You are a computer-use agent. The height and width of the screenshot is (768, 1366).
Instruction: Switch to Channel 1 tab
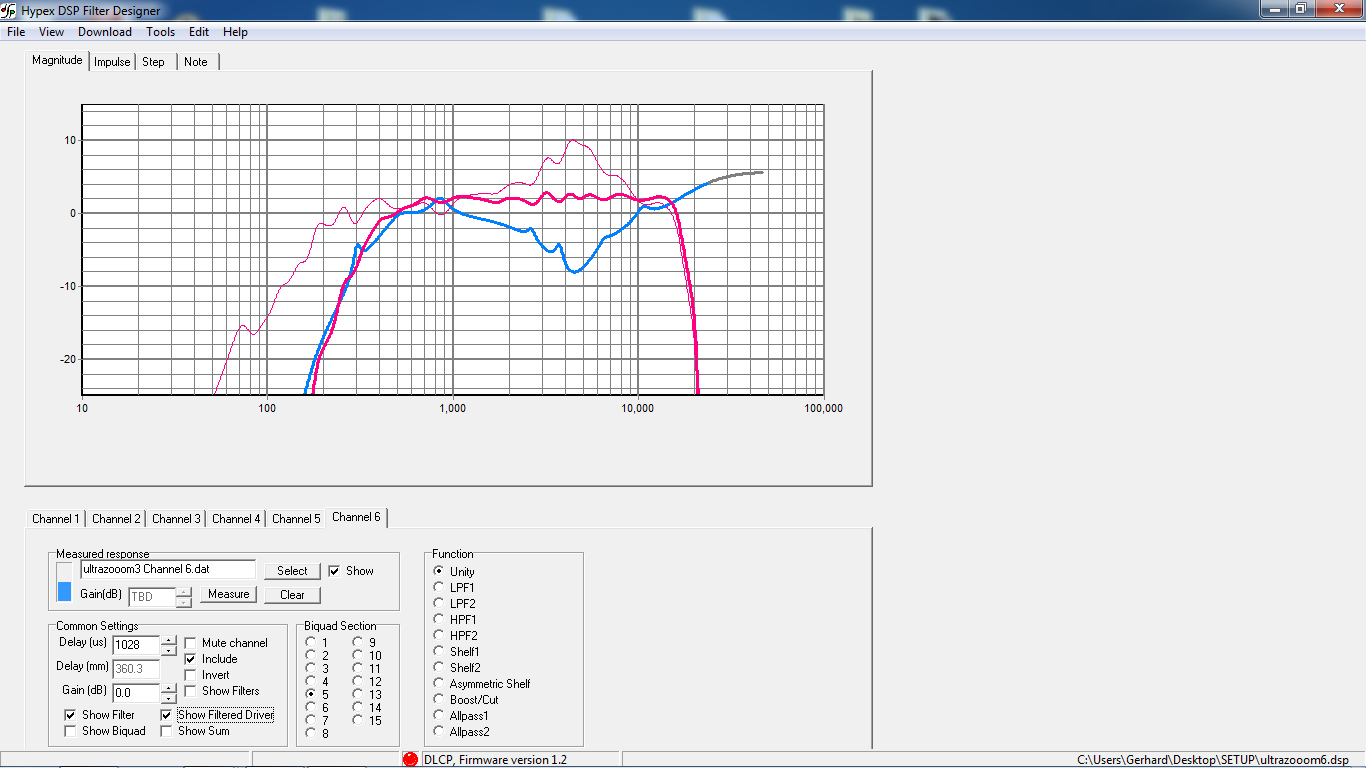55,519
